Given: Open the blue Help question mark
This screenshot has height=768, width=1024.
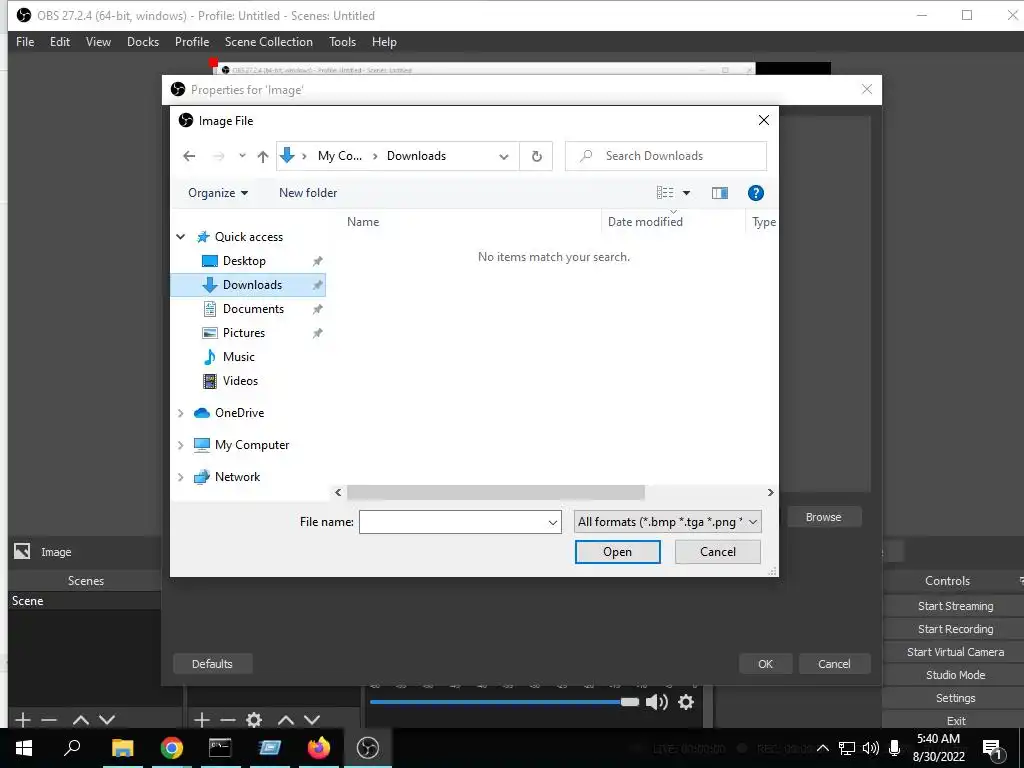Looking at the screenshot, I should [x=756, y=193].
